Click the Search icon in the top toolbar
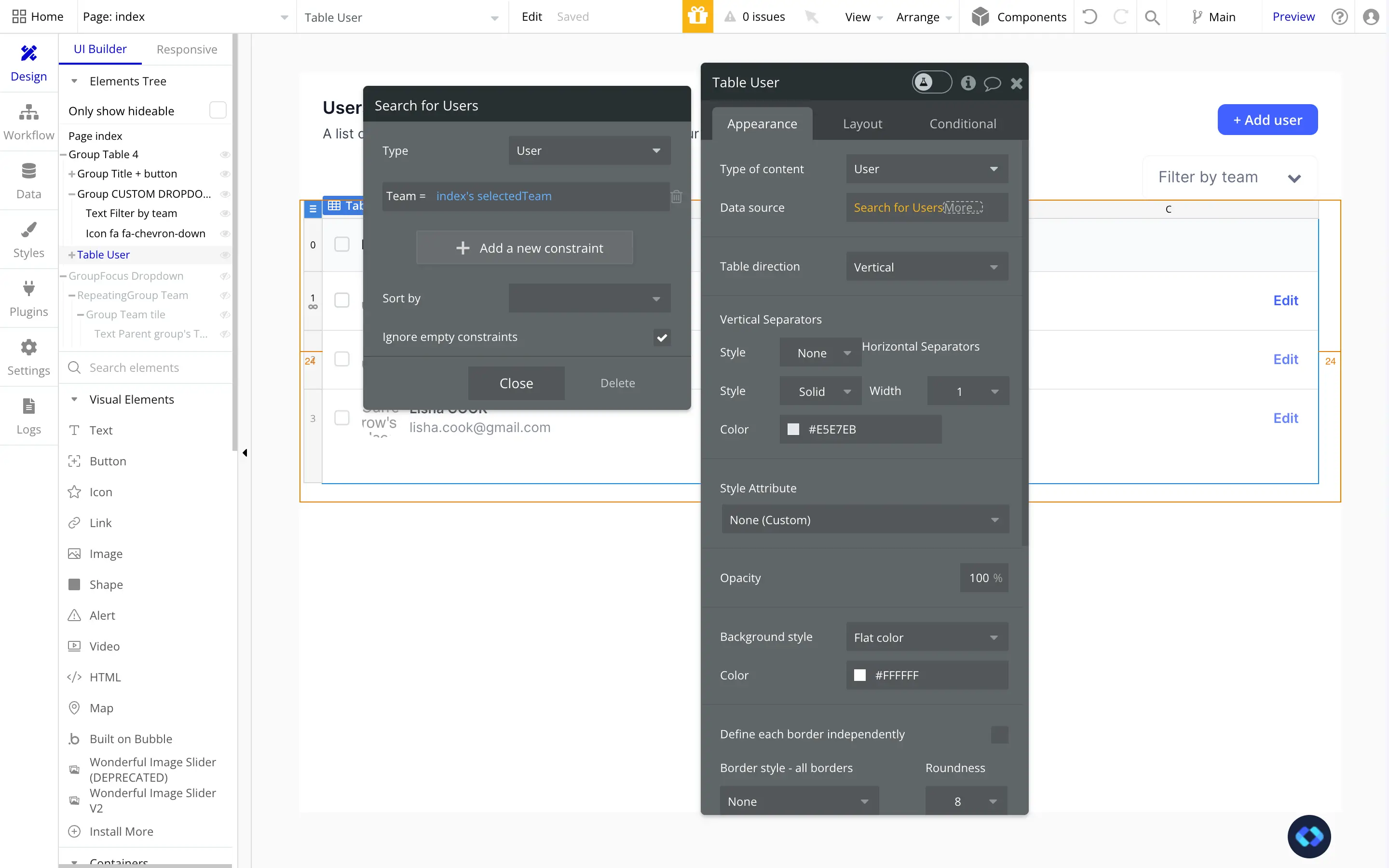Screen dimensions: 1389x868 tap(1153, 17)
